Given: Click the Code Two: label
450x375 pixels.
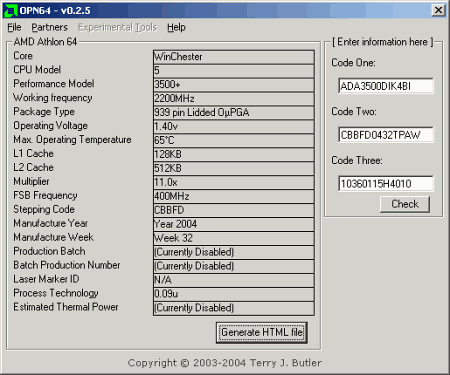Looking at the screenshot, I should click(x=354, y=112).
